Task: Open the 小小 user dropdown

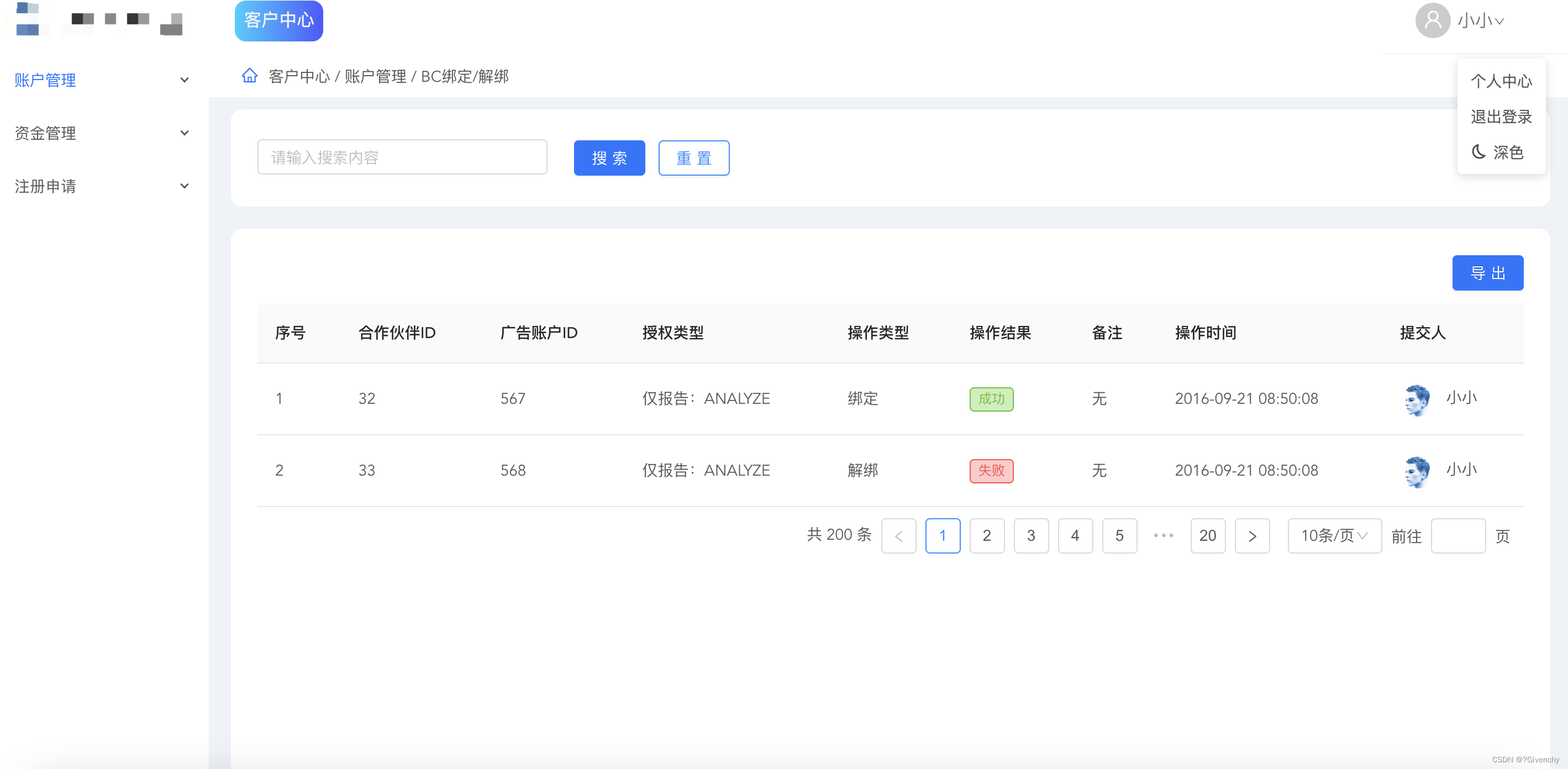Action: tap(1480, 20)
